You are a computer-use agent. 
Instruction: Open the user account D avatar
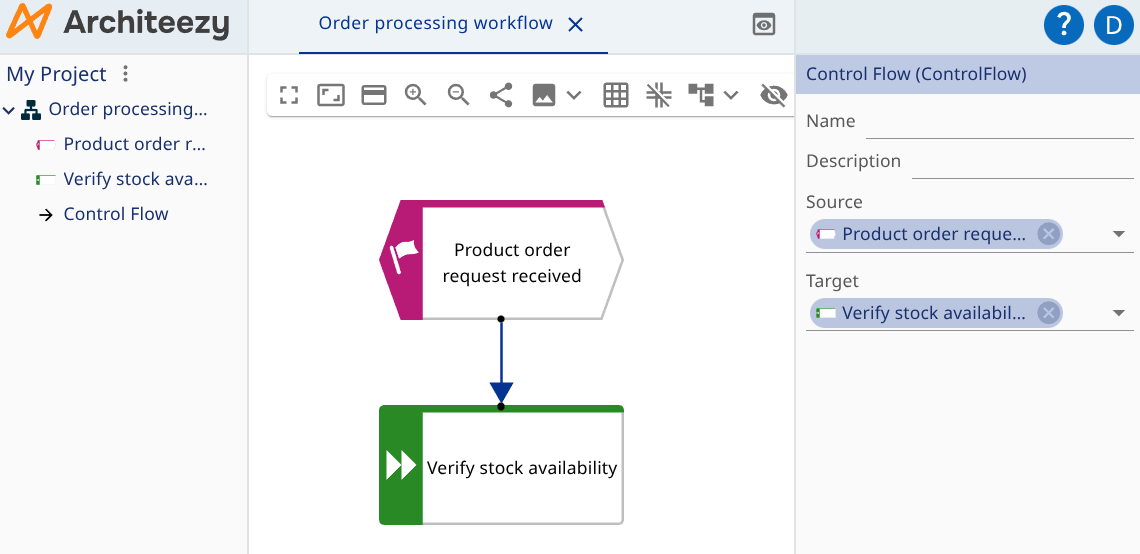tap(1113, 25)
